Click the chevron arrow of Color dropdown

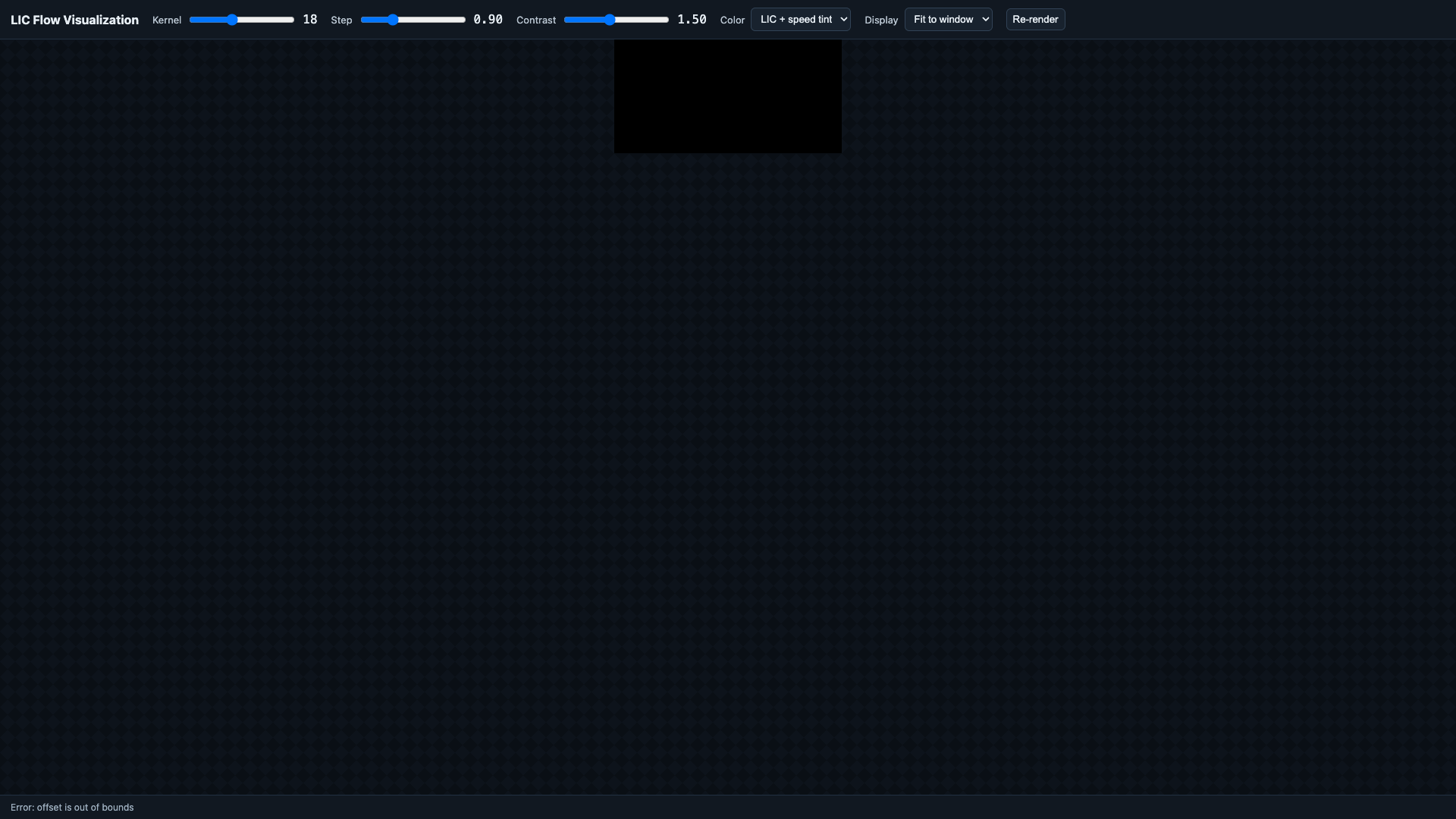[x=844, y=20]
